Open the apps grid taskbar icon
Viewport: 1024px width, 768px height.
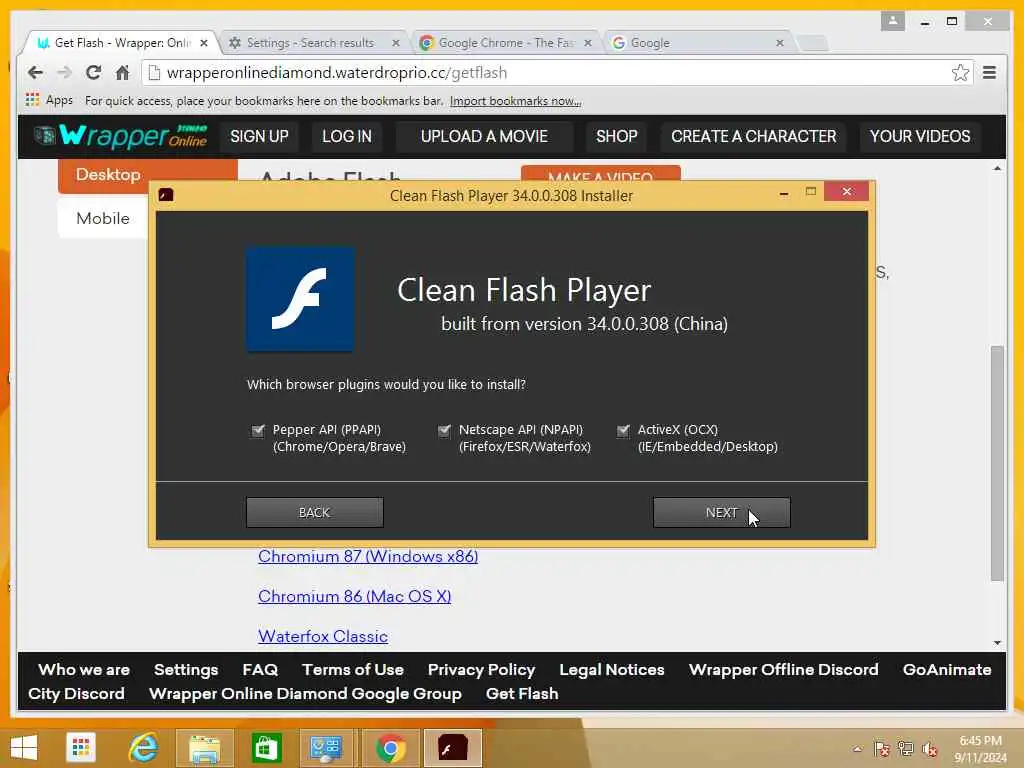click(x=81, y=748)
